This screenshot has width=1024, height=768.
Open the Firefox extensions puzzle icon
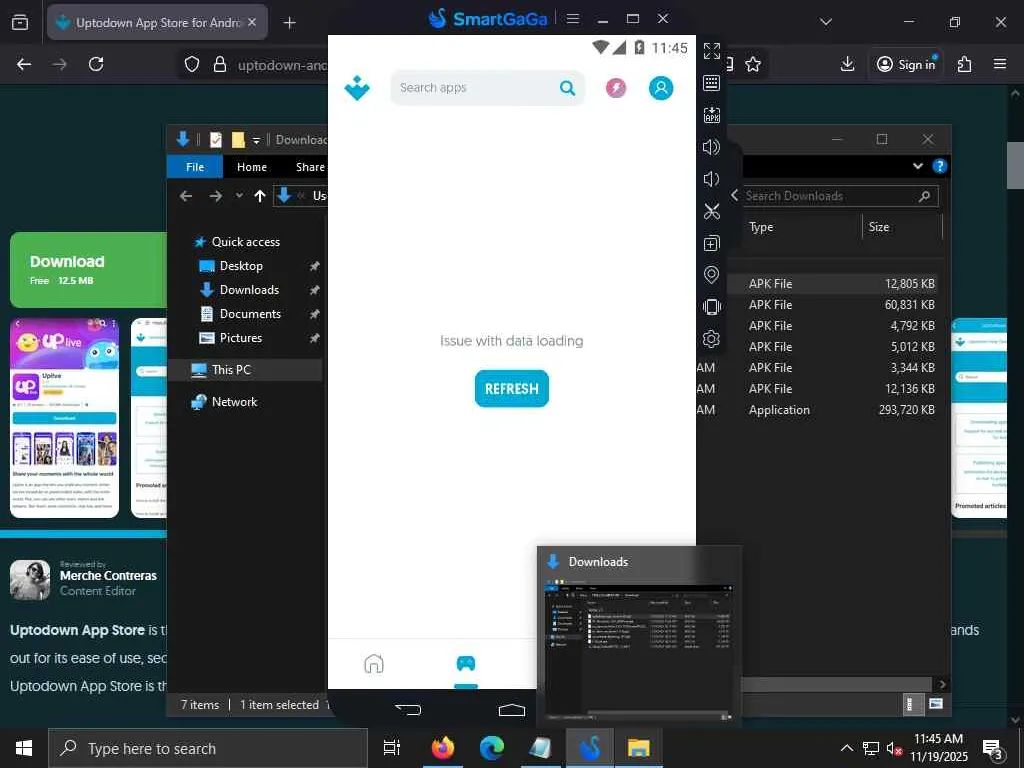964,64
